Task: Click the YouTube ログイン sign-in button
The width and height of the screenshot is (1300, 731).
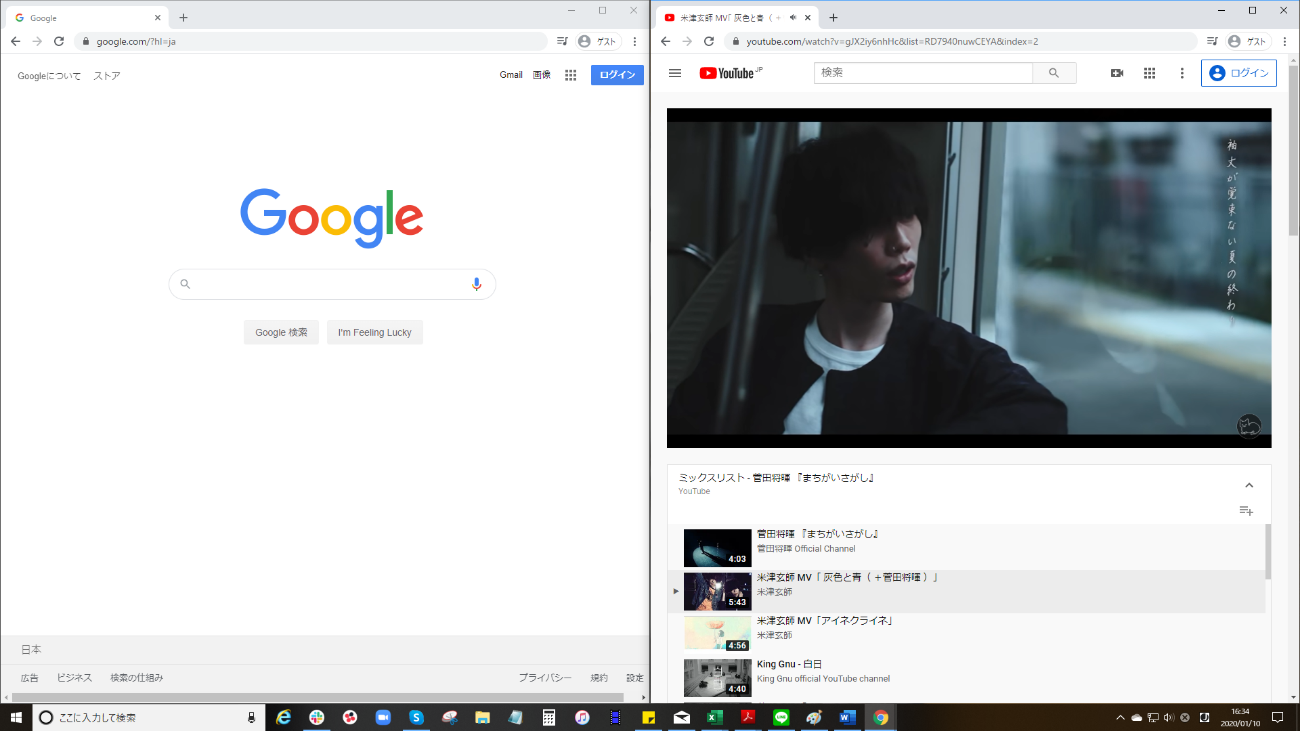Action: pos(1238,73)
